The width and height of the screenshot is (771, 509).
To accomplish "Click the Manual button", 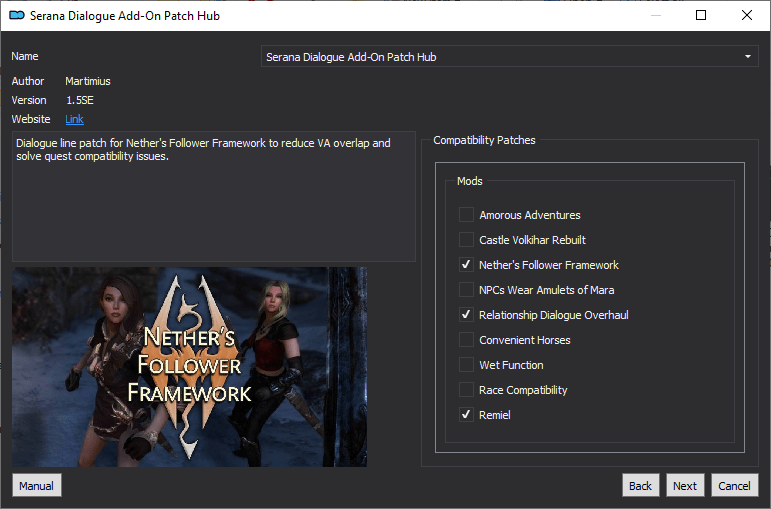I will point(37,486).
